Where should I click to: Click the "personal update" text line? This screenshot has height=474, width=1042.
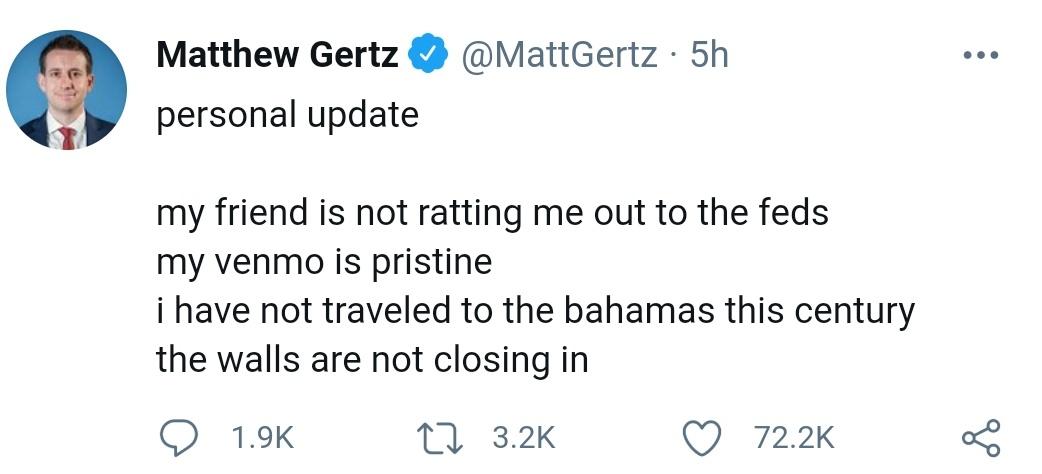pos(287,114)
